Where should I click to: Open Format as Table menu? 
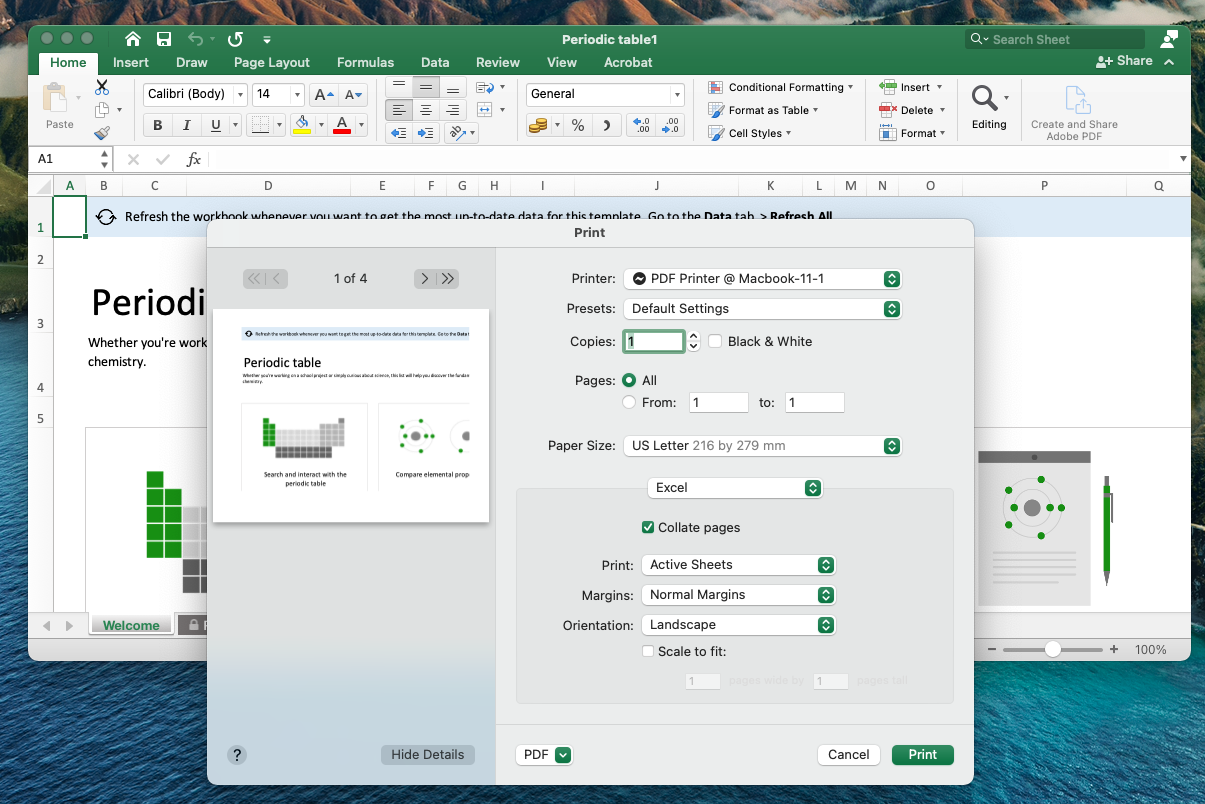[x=764, y=110]
